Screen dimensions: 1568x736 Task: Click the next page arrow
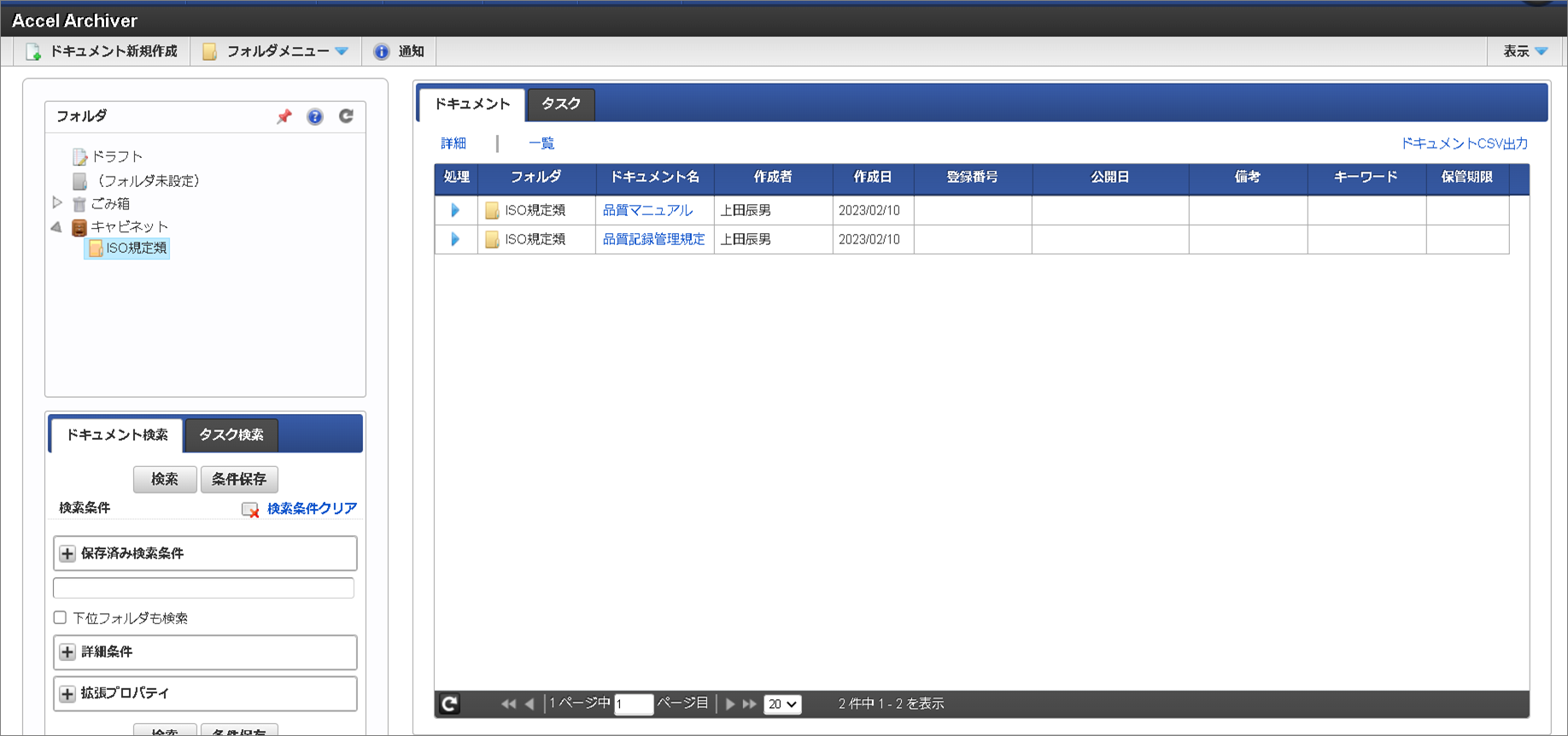(730, 704)
